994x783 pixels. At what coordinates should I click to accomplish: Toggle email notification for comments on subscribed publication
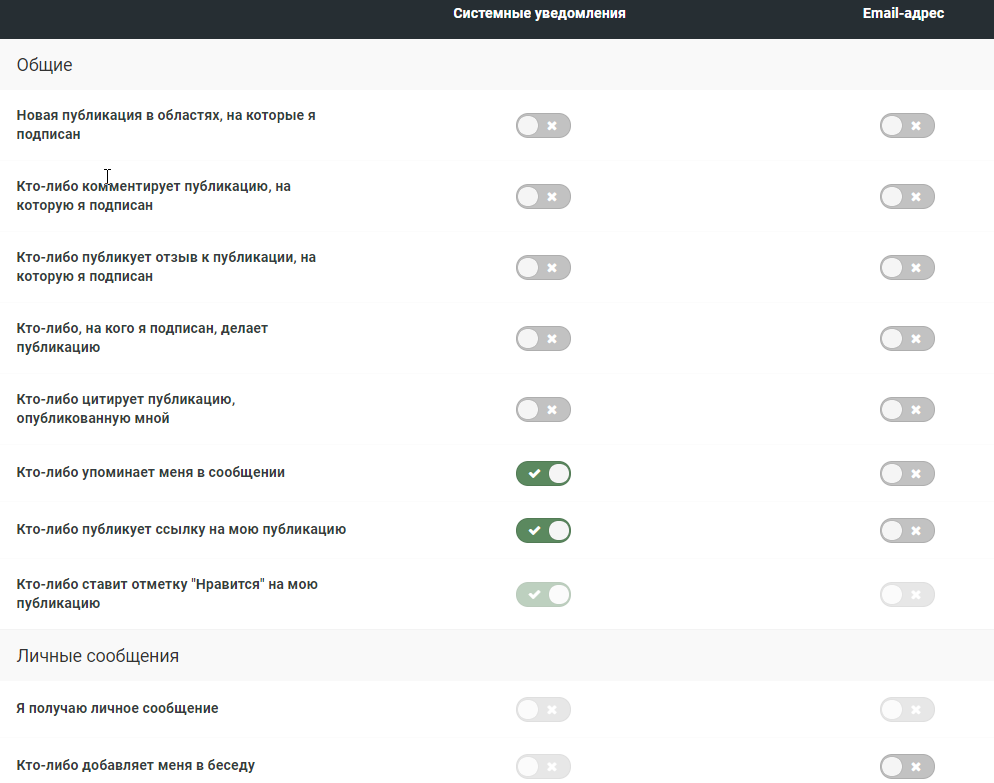tap(907, 197)
